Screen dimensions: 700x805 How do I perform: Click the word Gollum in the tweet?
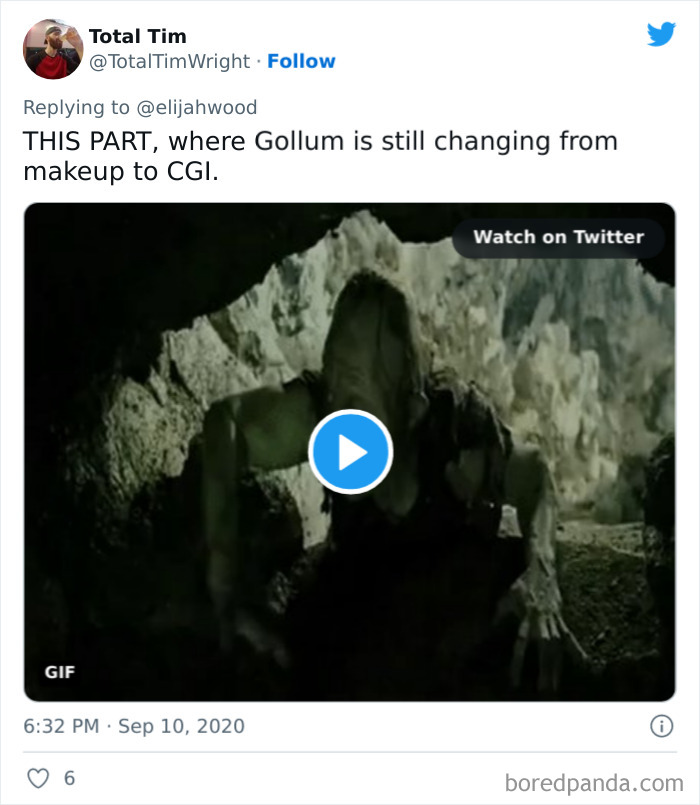pyautogui.click(x=300, y=140)
